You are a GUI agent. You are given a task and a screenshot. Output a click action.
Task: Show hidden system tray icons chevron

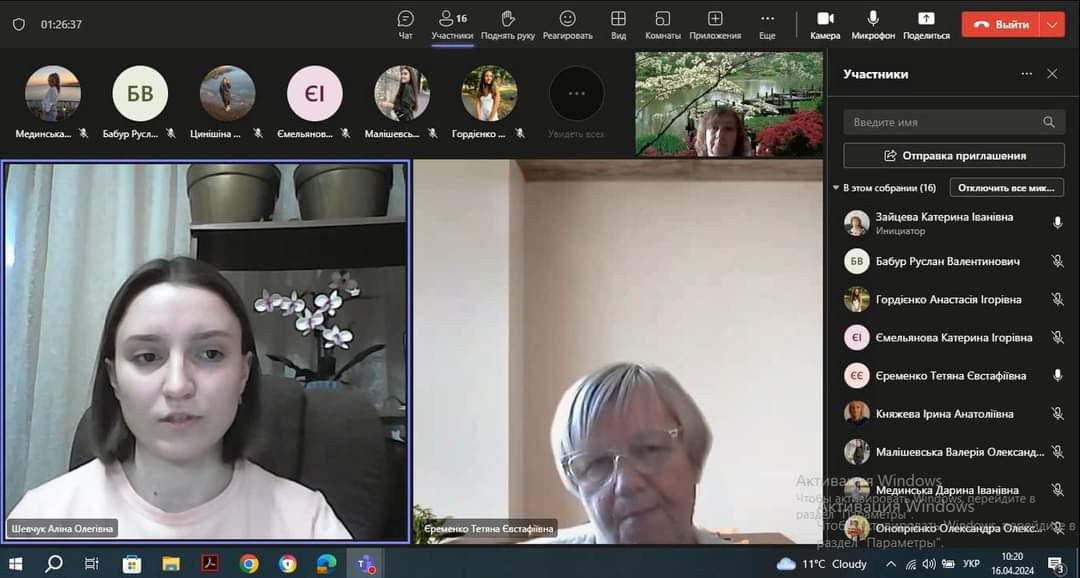(891, 564)
